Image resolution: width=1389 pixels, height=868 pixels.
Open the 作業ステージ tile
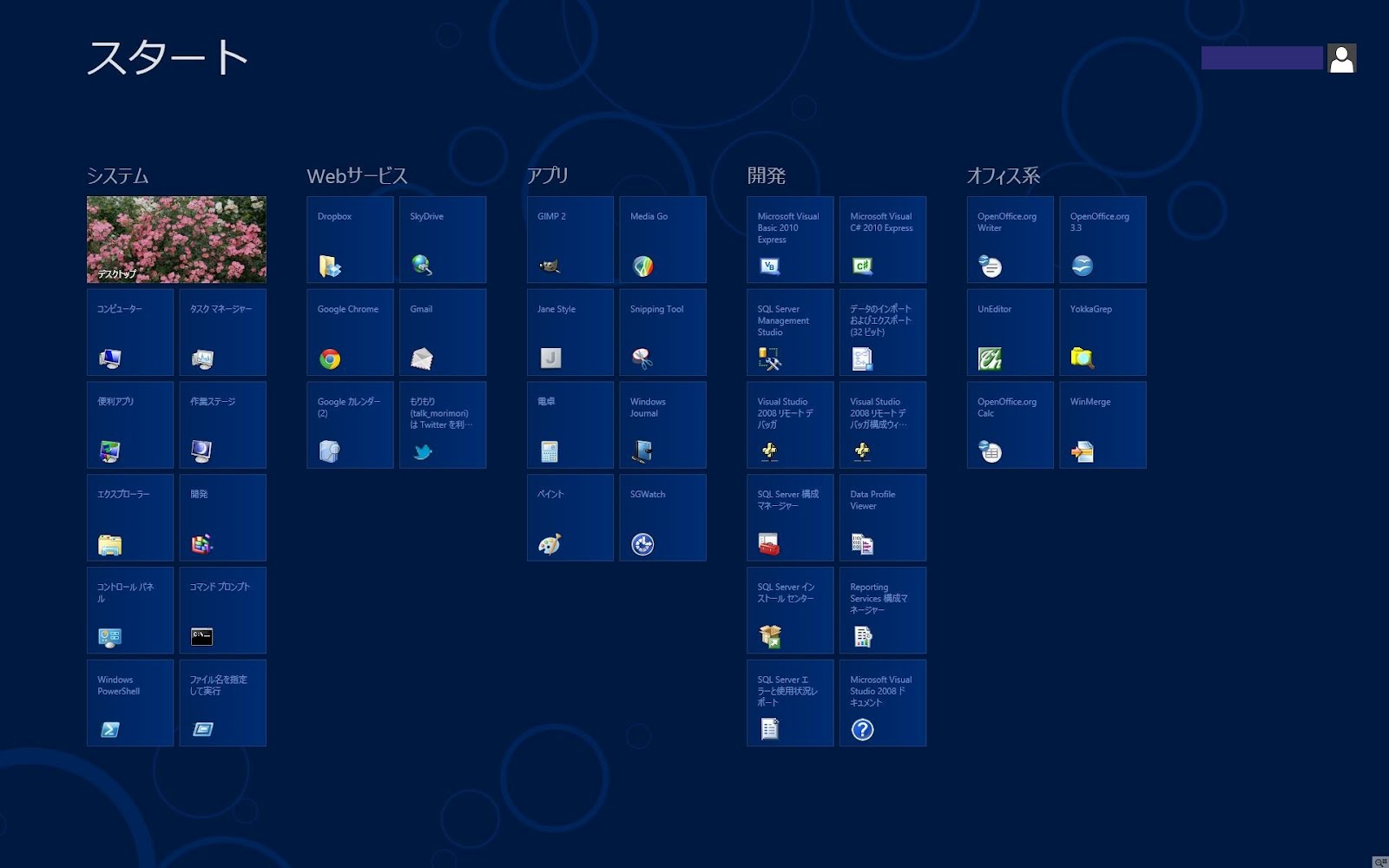point(223,425)
